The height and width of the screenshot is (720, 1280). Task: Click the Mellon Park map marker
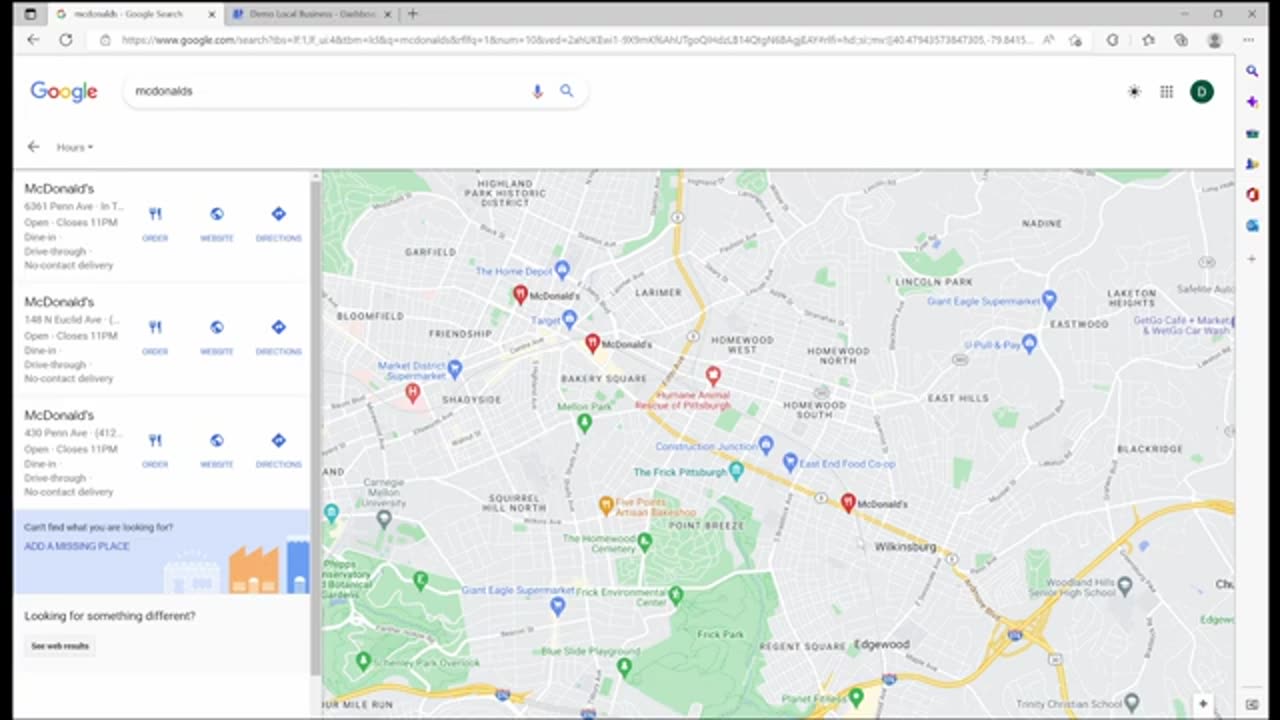tap(585, 422)
